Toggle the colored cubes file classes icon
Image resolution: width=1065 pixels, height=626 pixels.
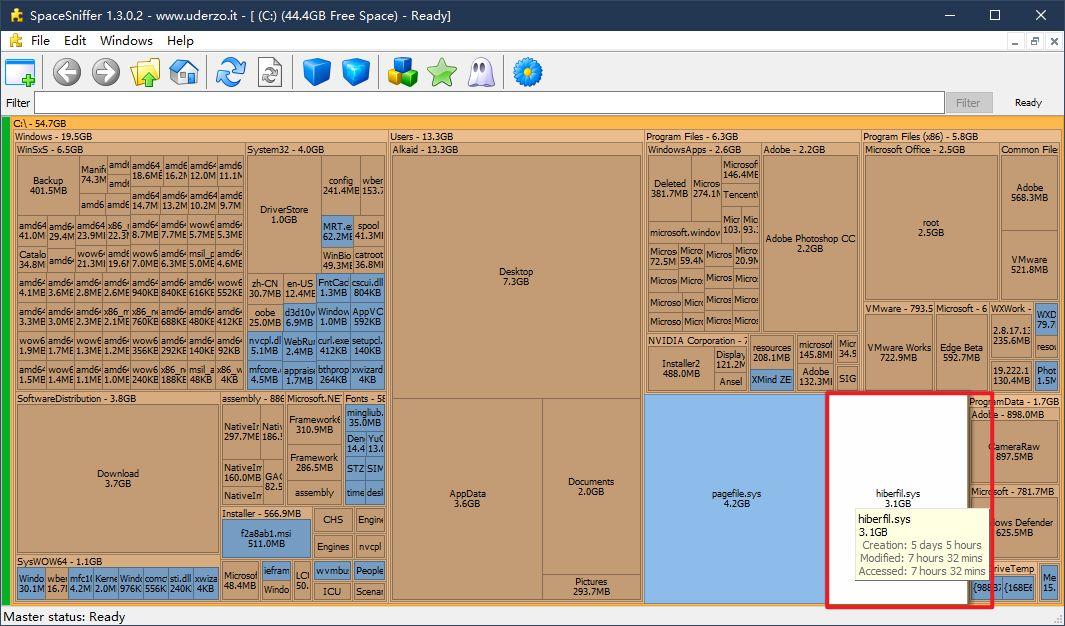403,72
